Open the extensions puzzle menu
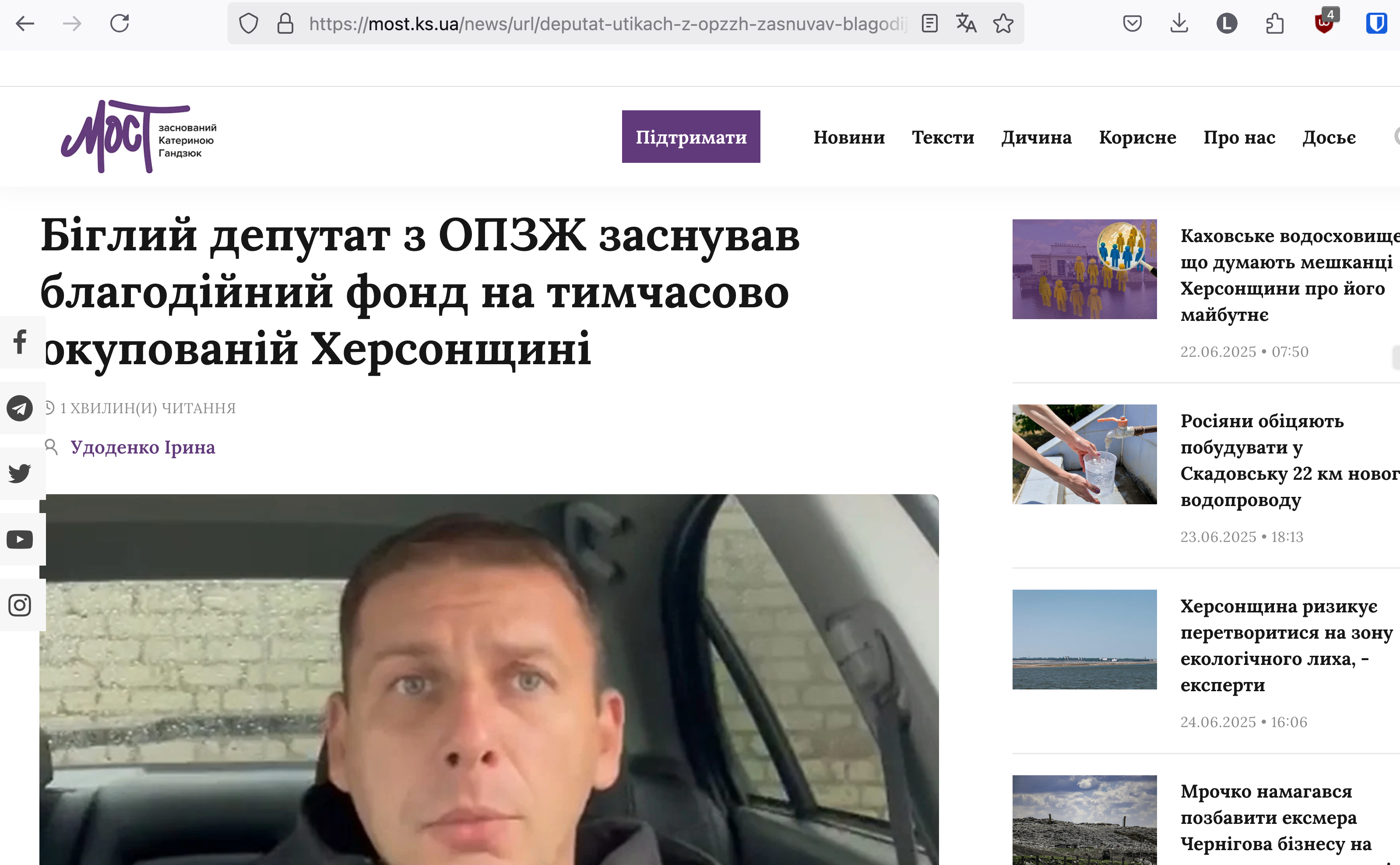Viewport: 1400px width, 865px height. coord(1275,24)
